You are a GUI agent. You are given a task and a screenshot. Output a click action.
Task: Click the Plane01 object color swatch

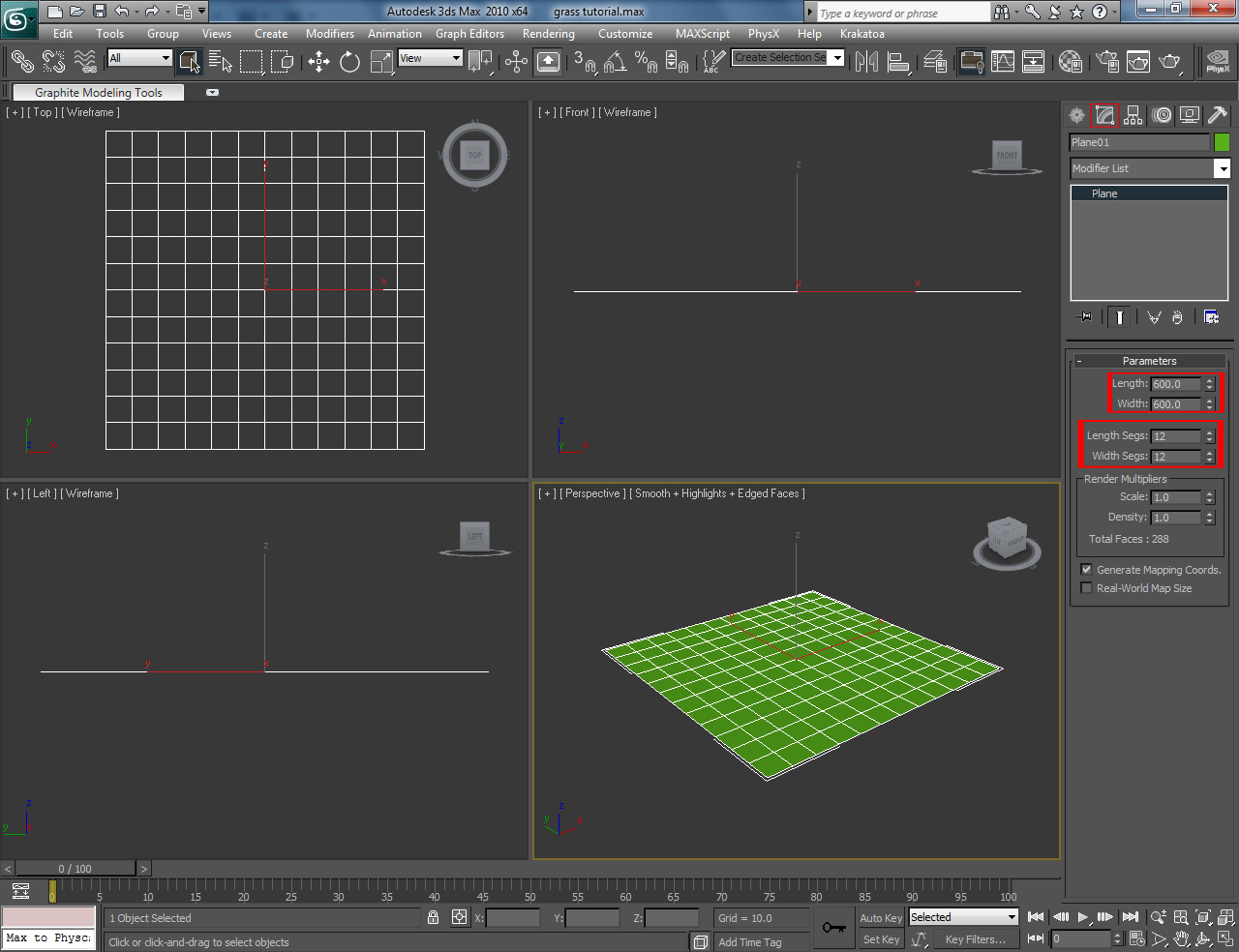point(1222,141)
